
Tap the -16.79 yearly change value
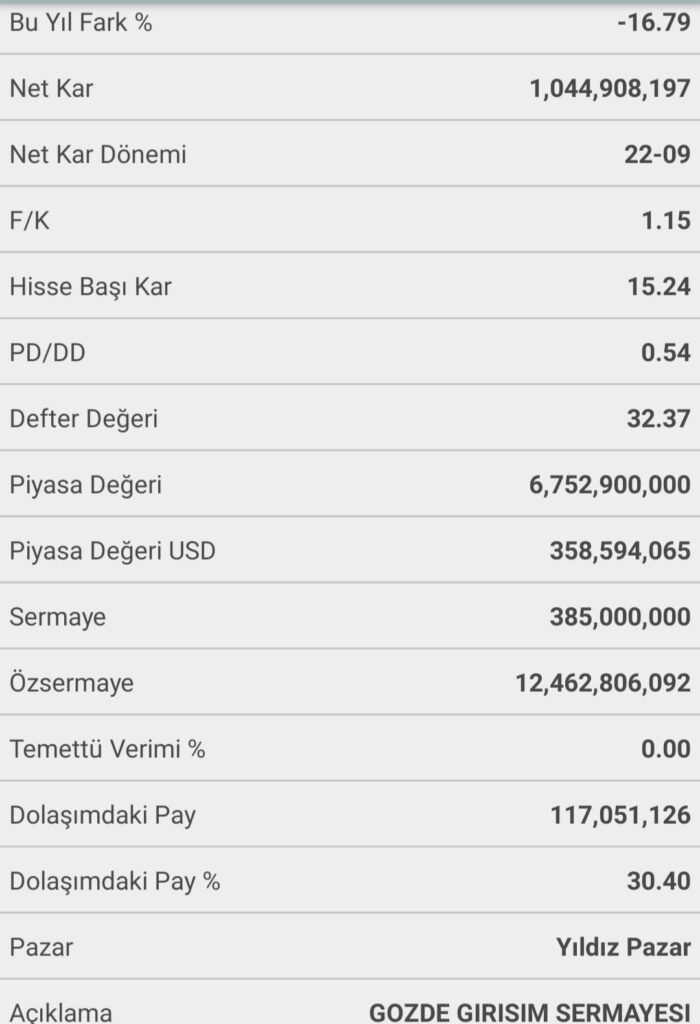coord(654,22)
